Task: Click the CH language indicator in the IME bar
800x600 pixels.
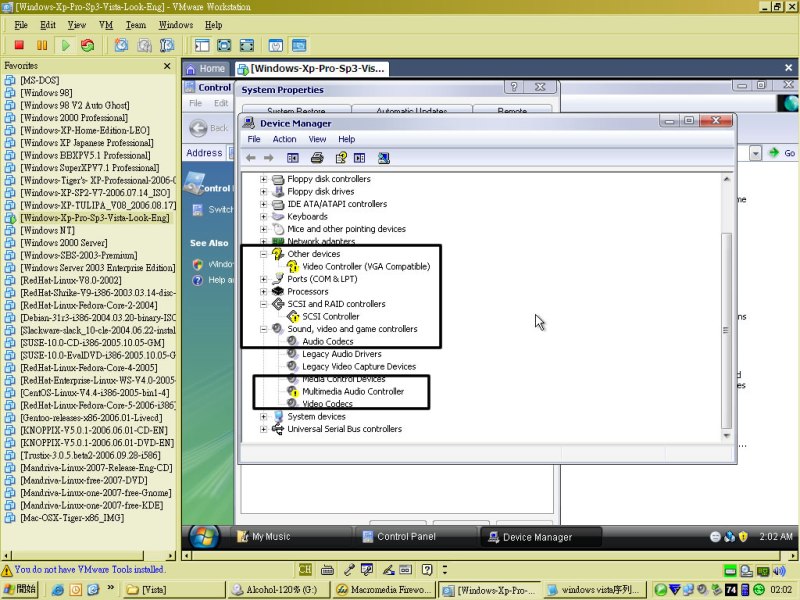Action: click(305, 569)
